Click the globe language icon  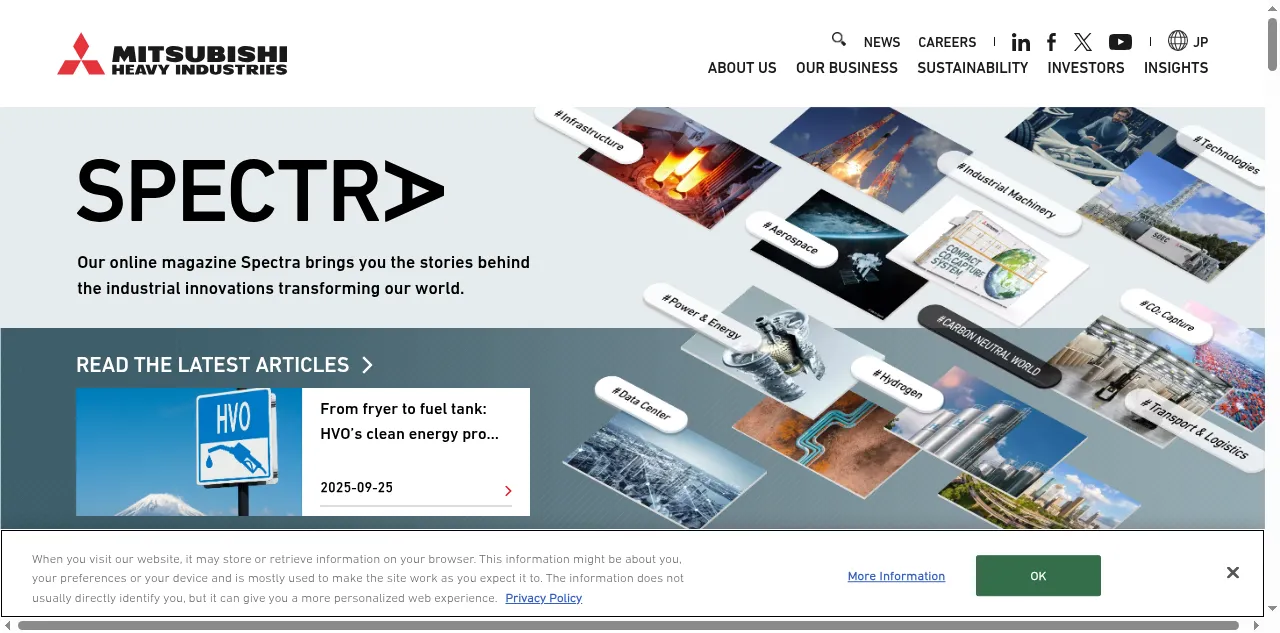(1178, 41)
